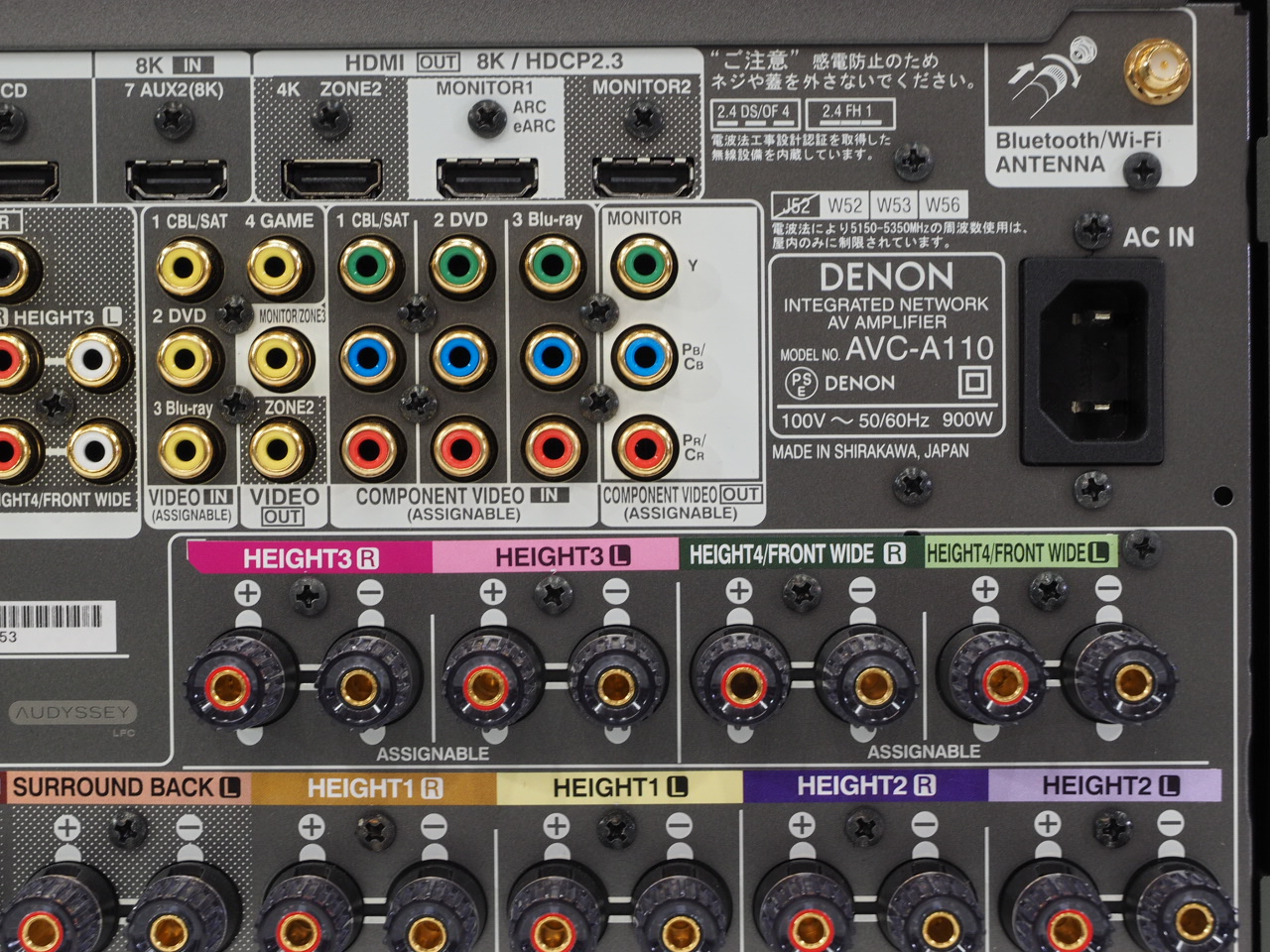
Task: Click the light green HEIGHT4/FRONT WIDE L label
Action: coord(1021,552)
